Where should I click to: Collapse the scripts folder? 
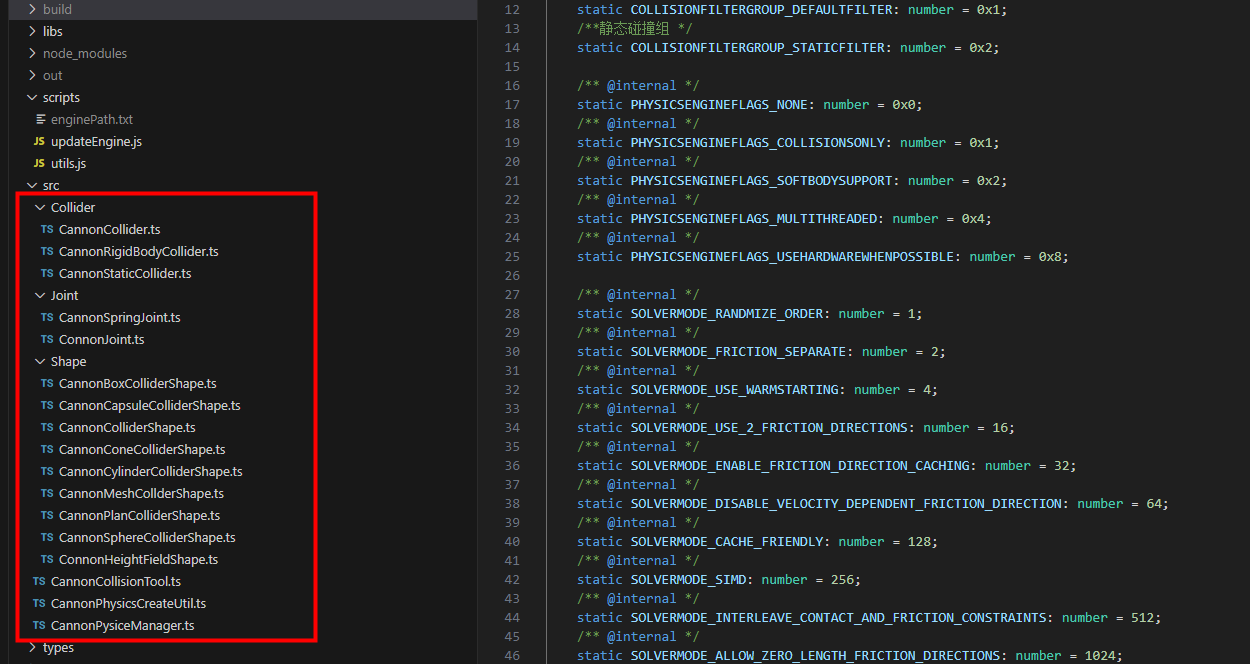[x=32, y=98]
